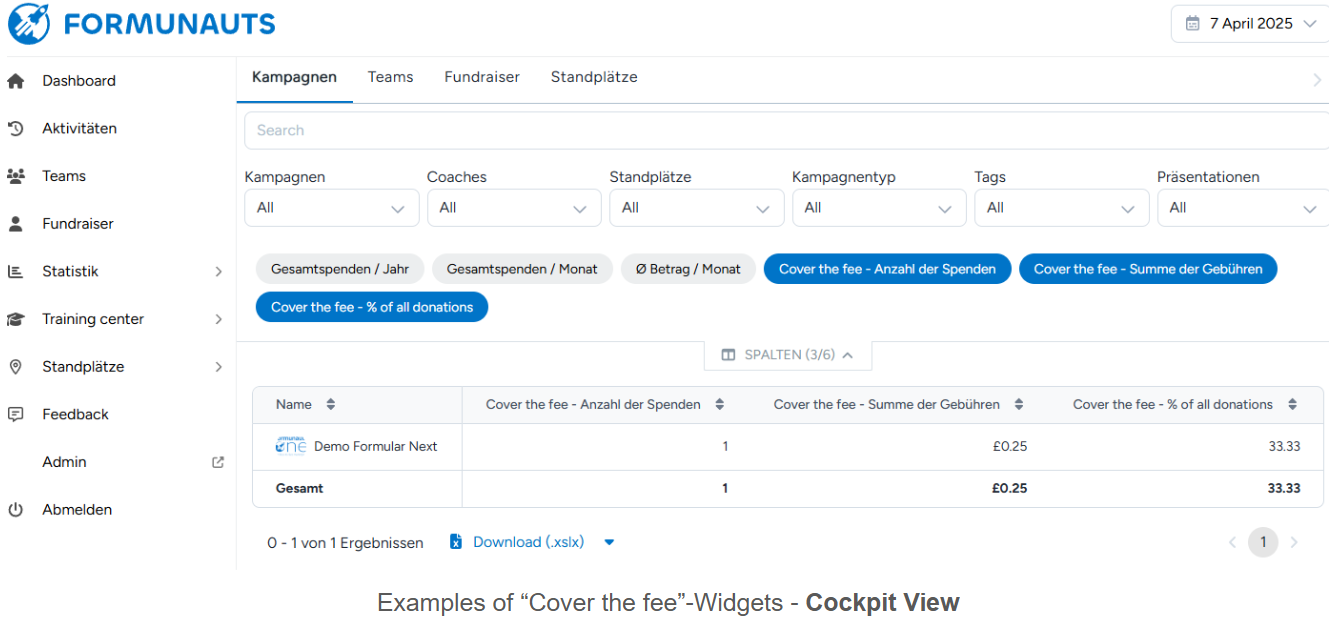Open Dashboard via the home icon
Viewport: 1342px width, 622px height.
[x=15, y=81]
